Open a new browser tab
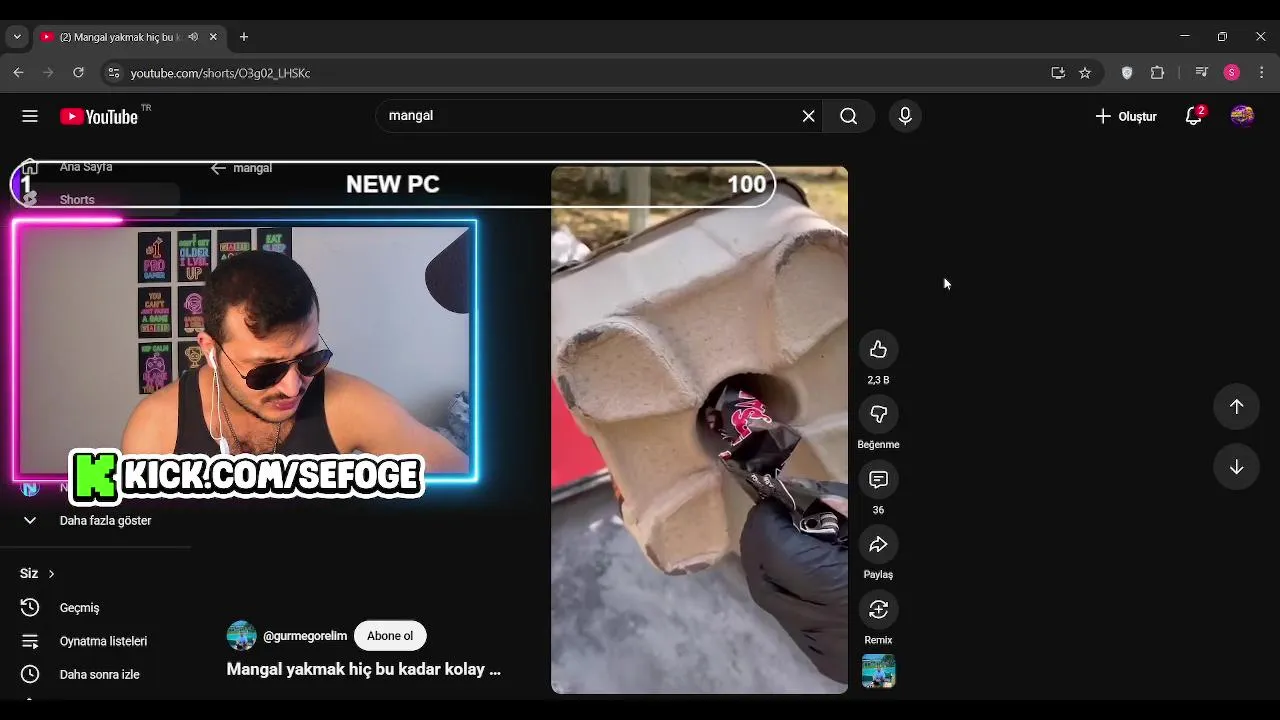This screenshot has width=1280, height=720. 244,37
